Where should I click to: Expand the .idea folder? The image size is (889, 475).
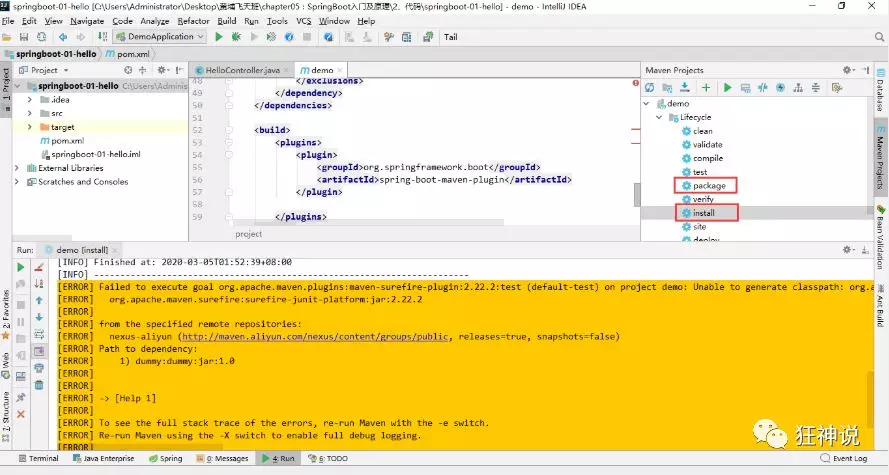click(x=29, y=100)
